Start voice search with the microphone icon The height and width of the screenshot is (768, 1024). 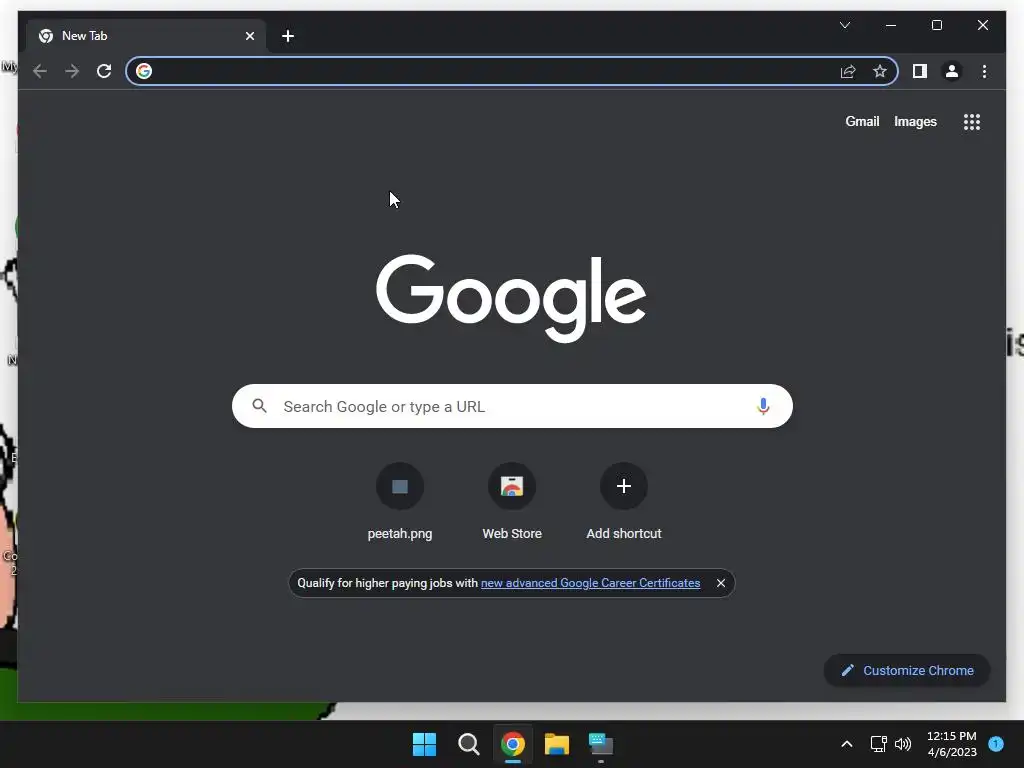pos(763,406)
